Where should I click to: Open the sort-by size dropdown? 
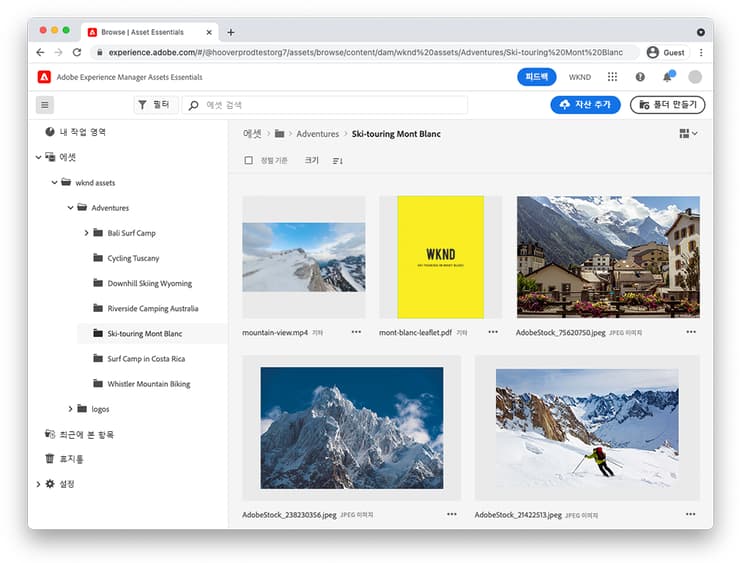pyautogui.click(x=311, y=160)
